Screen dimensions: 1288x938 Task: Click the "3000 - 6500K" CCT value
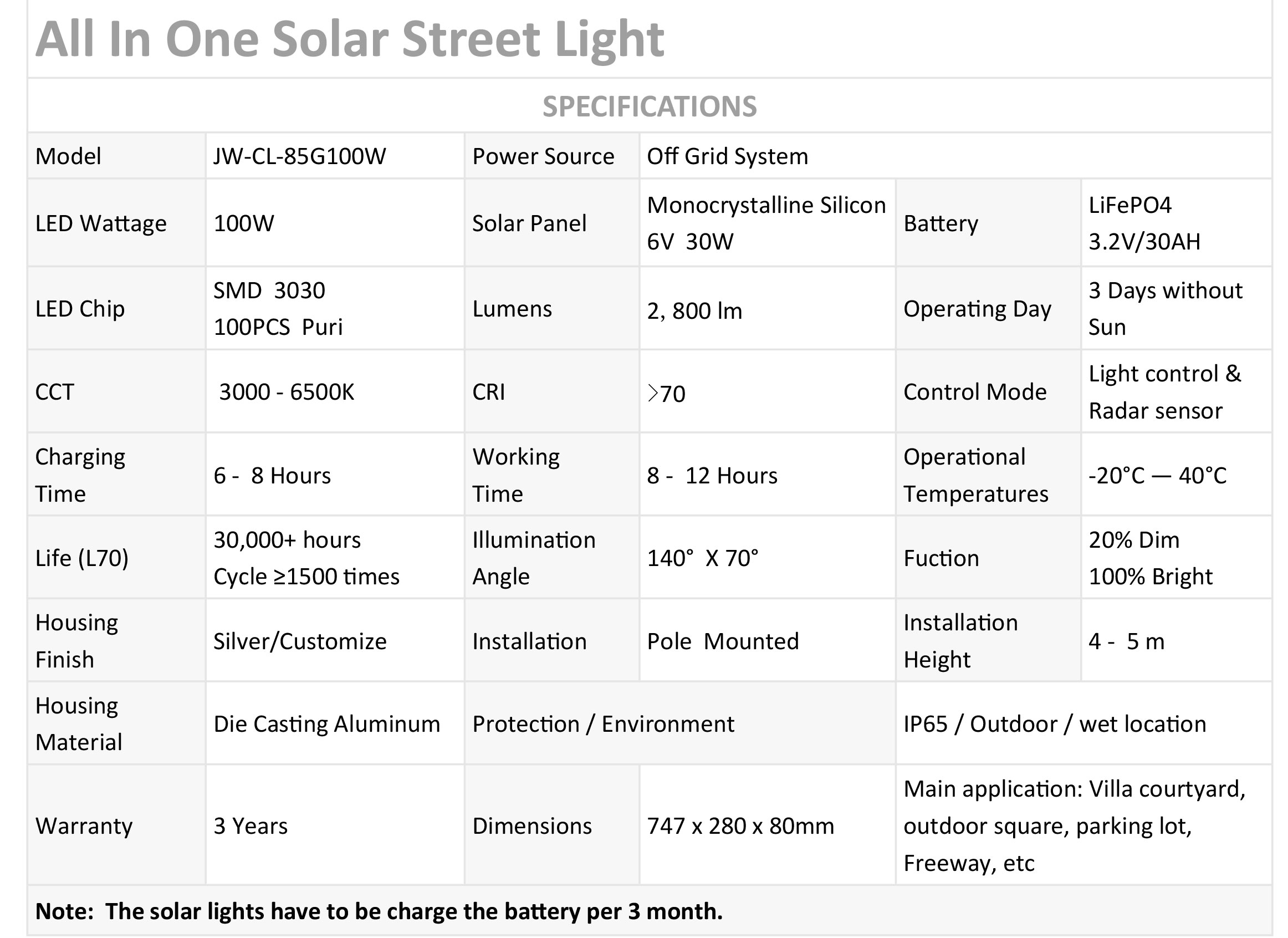(x=286, y=392)
